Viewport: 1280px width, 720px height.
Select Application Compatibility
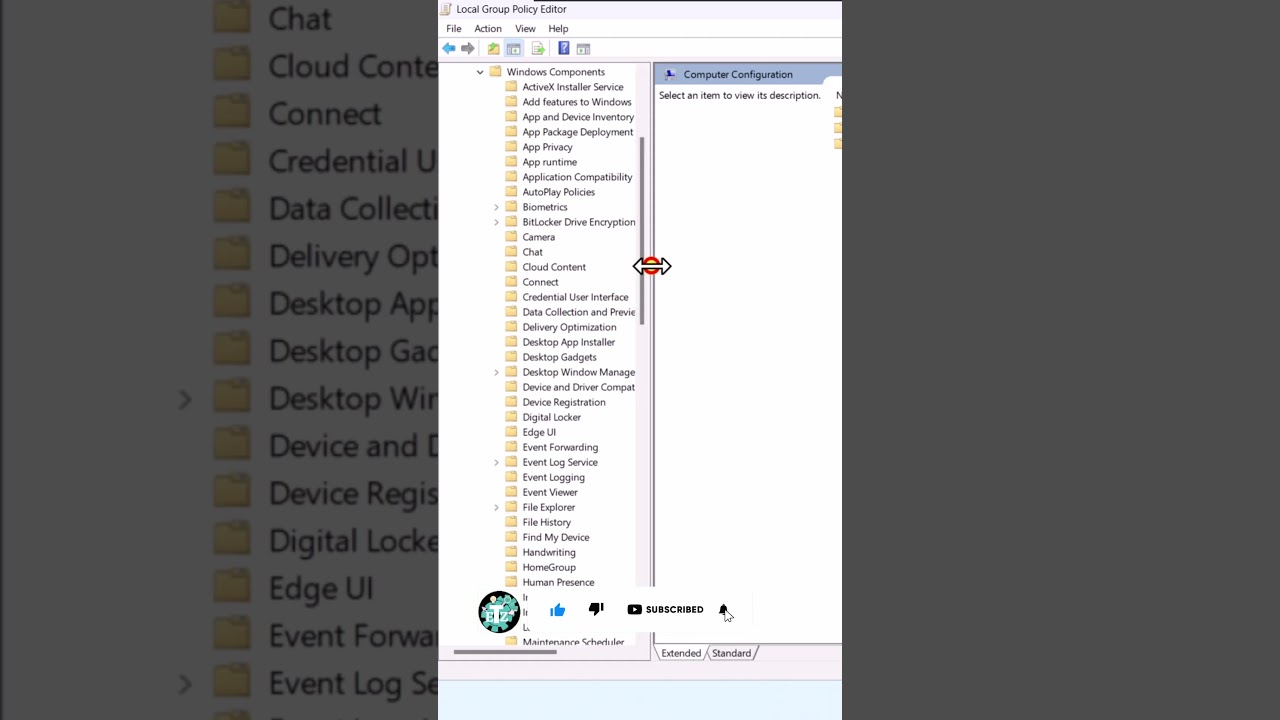tap(577, 177)
